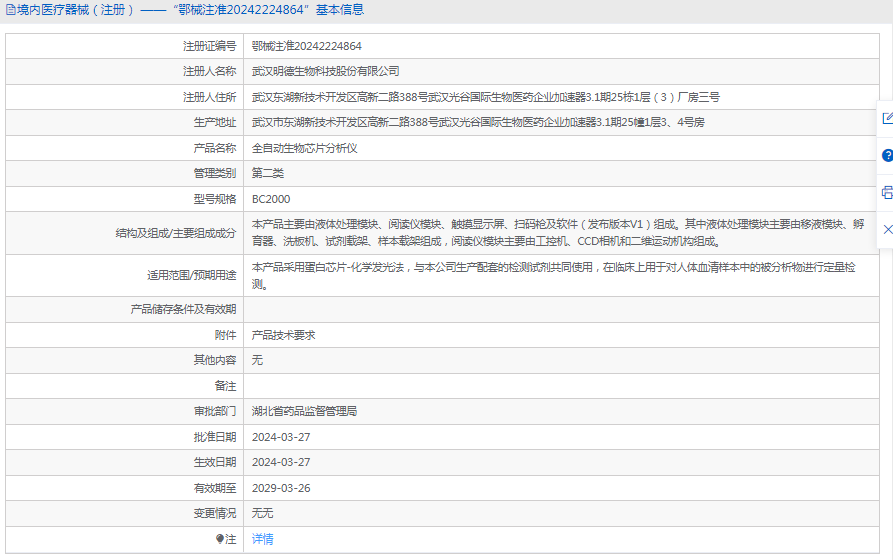Viewport: 893px width, 560px height.
Task: Click 其他内容 value 无
Action: coord(257,360)
